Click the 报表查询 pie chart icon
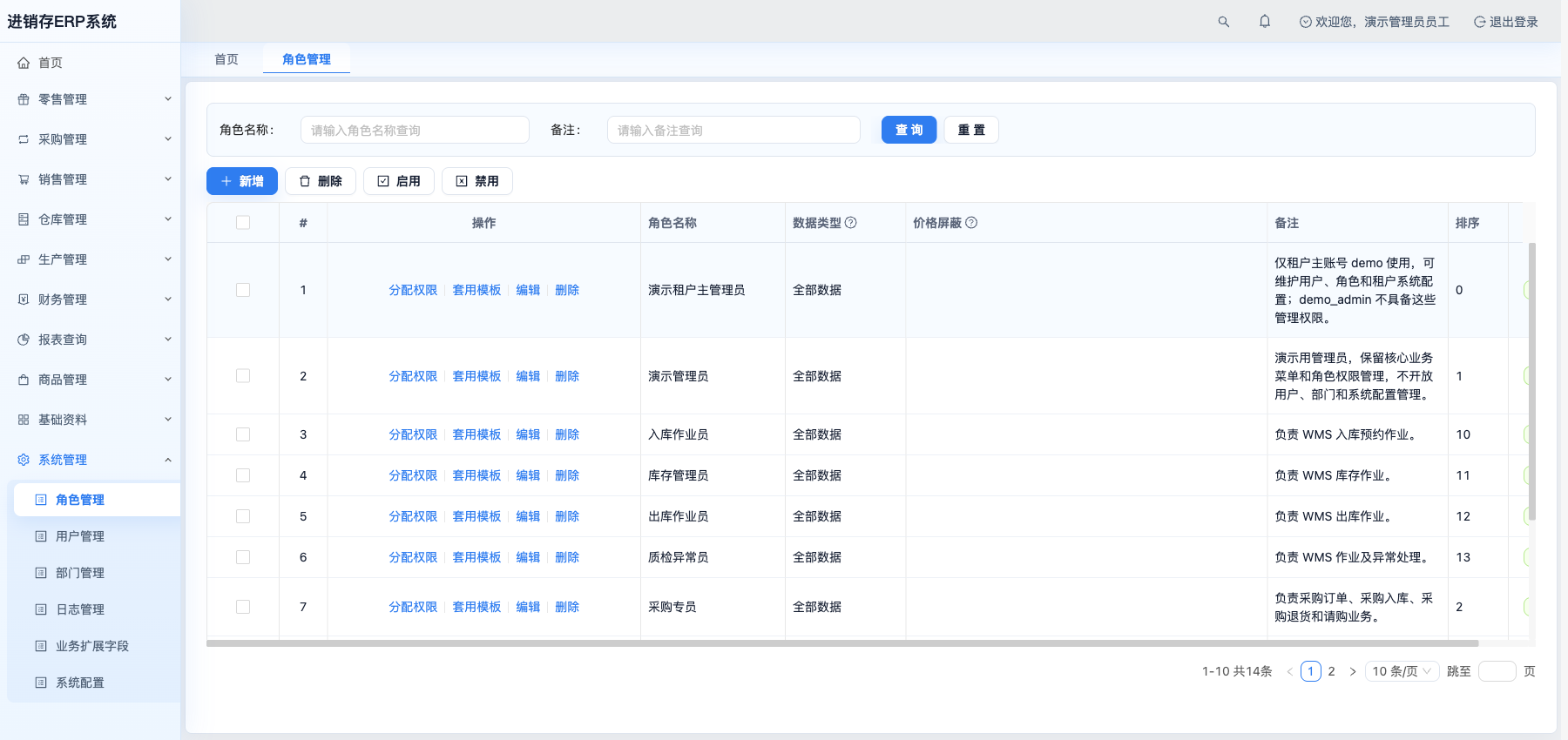Viewport: 1568px width, 740px height. tap(24, 340)
